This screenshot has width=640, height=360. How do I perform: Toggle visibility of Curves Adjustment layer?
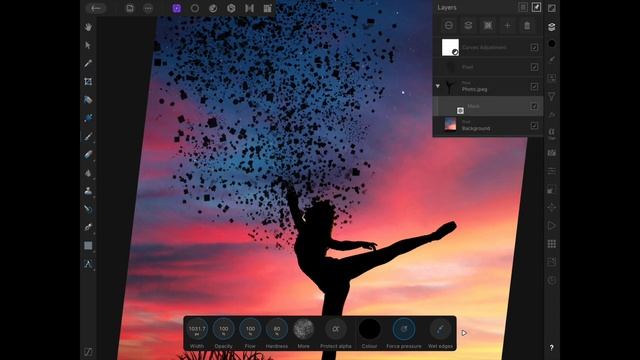coord(534,47)
